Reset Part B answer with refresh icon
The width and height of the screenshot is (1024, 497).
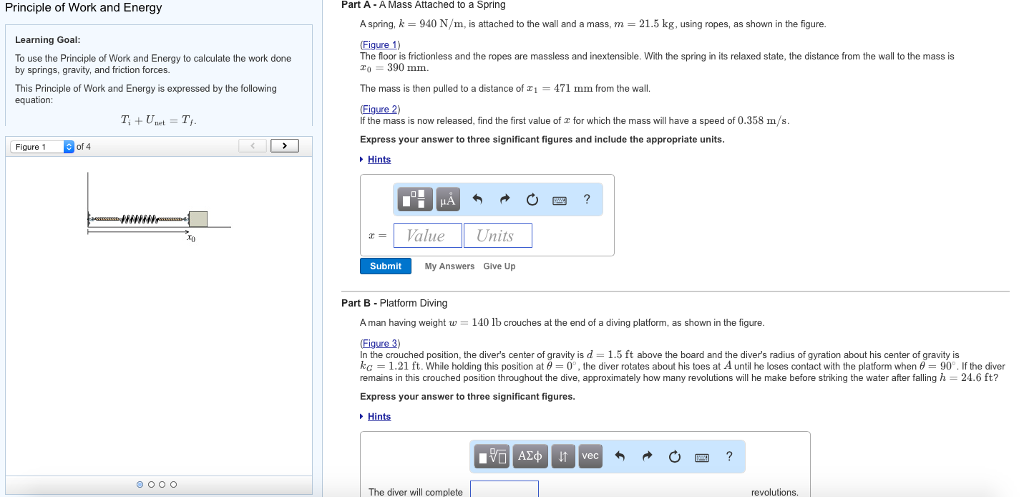tap(675, 457)
